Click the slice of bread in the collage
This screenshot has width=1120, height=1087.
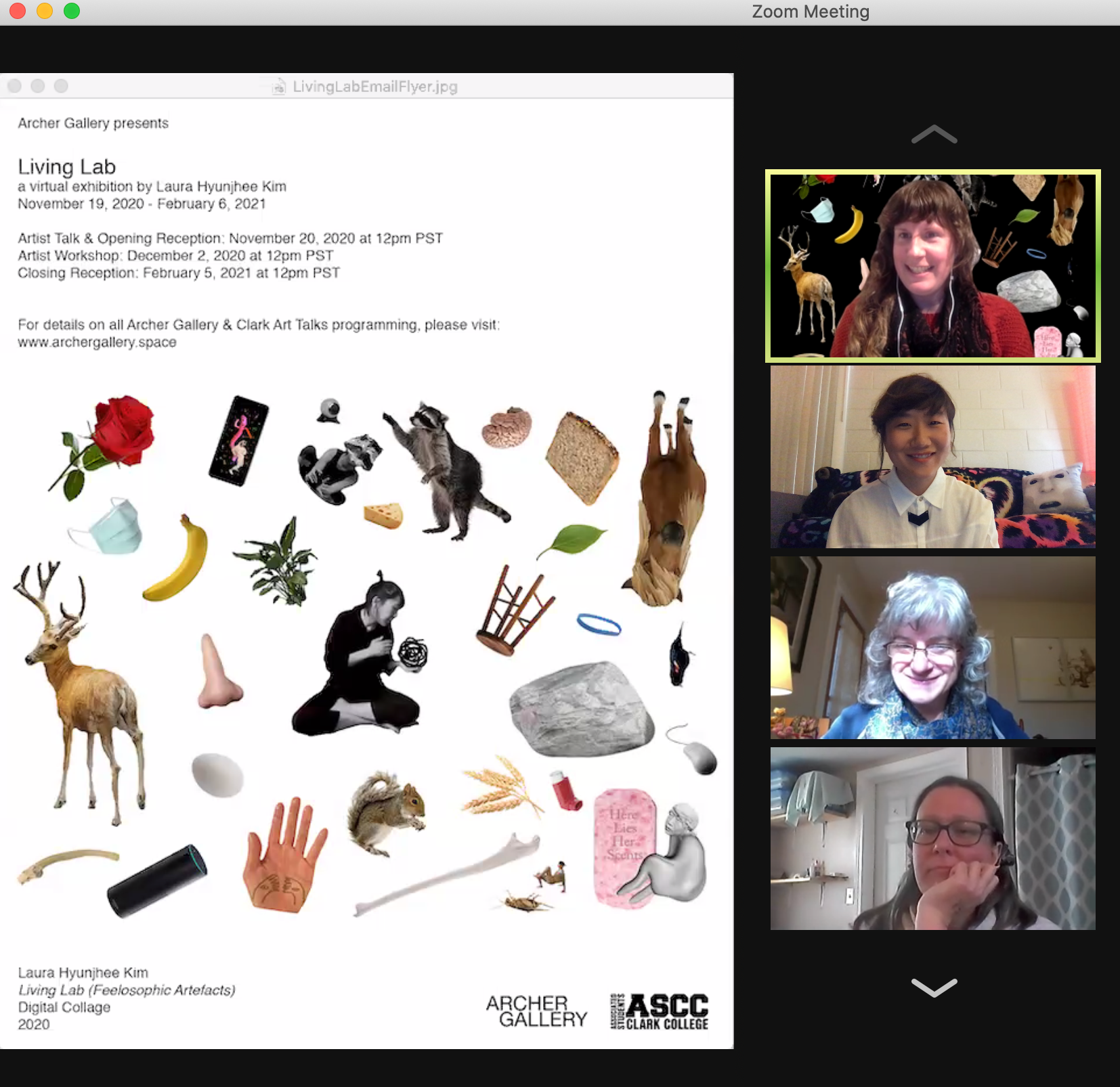[582, 458]
